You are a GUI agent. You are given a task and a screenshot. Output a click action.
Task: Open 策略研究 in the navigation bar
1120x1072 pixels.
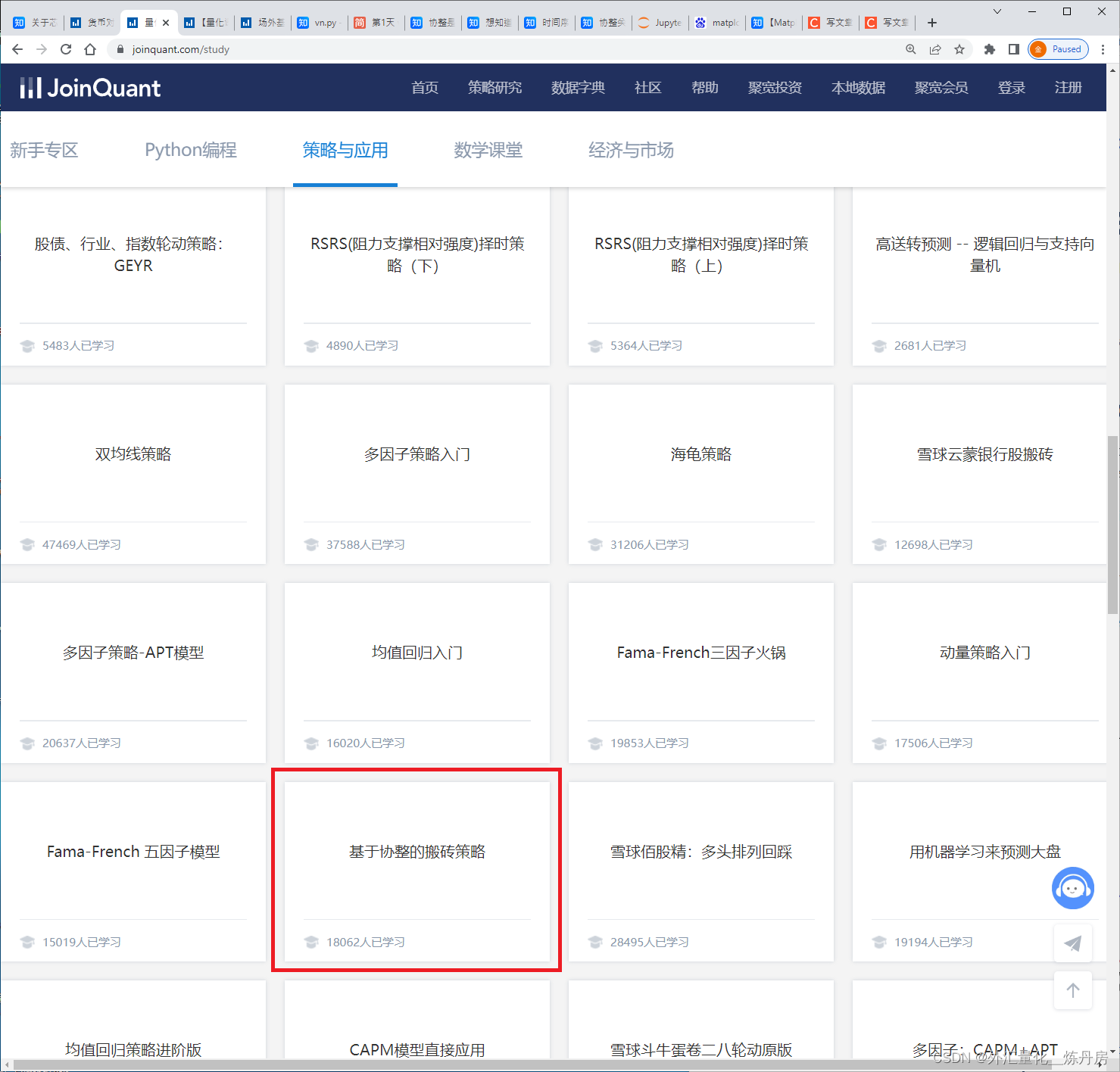[494, 88]
